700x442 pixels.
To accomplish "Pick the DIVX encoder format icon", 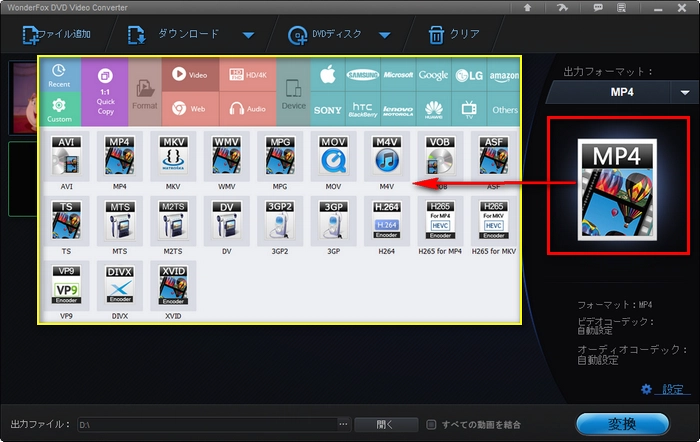I will 119,285.
